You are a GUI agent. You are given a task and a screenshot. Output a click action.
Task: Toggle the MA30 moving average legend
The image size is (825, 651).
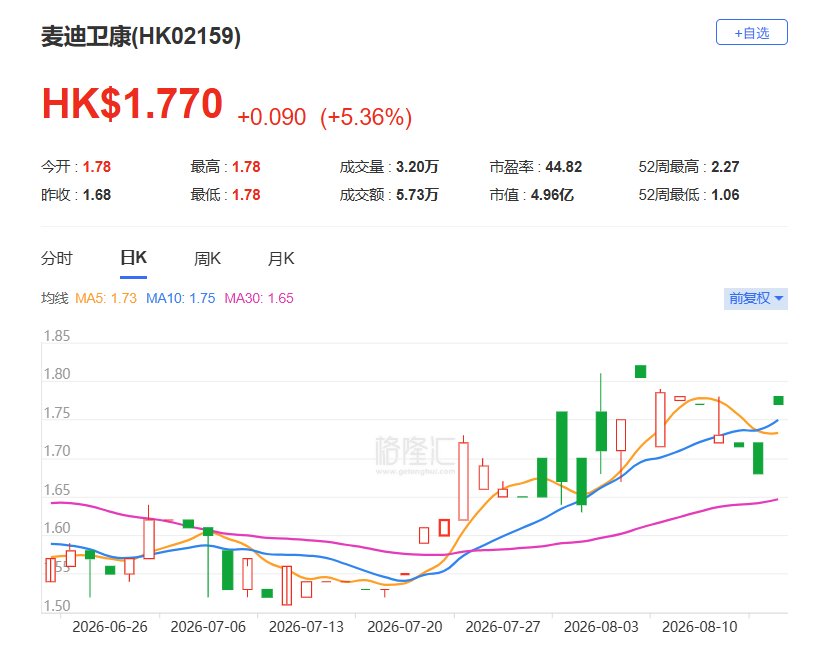pos(259,298)
